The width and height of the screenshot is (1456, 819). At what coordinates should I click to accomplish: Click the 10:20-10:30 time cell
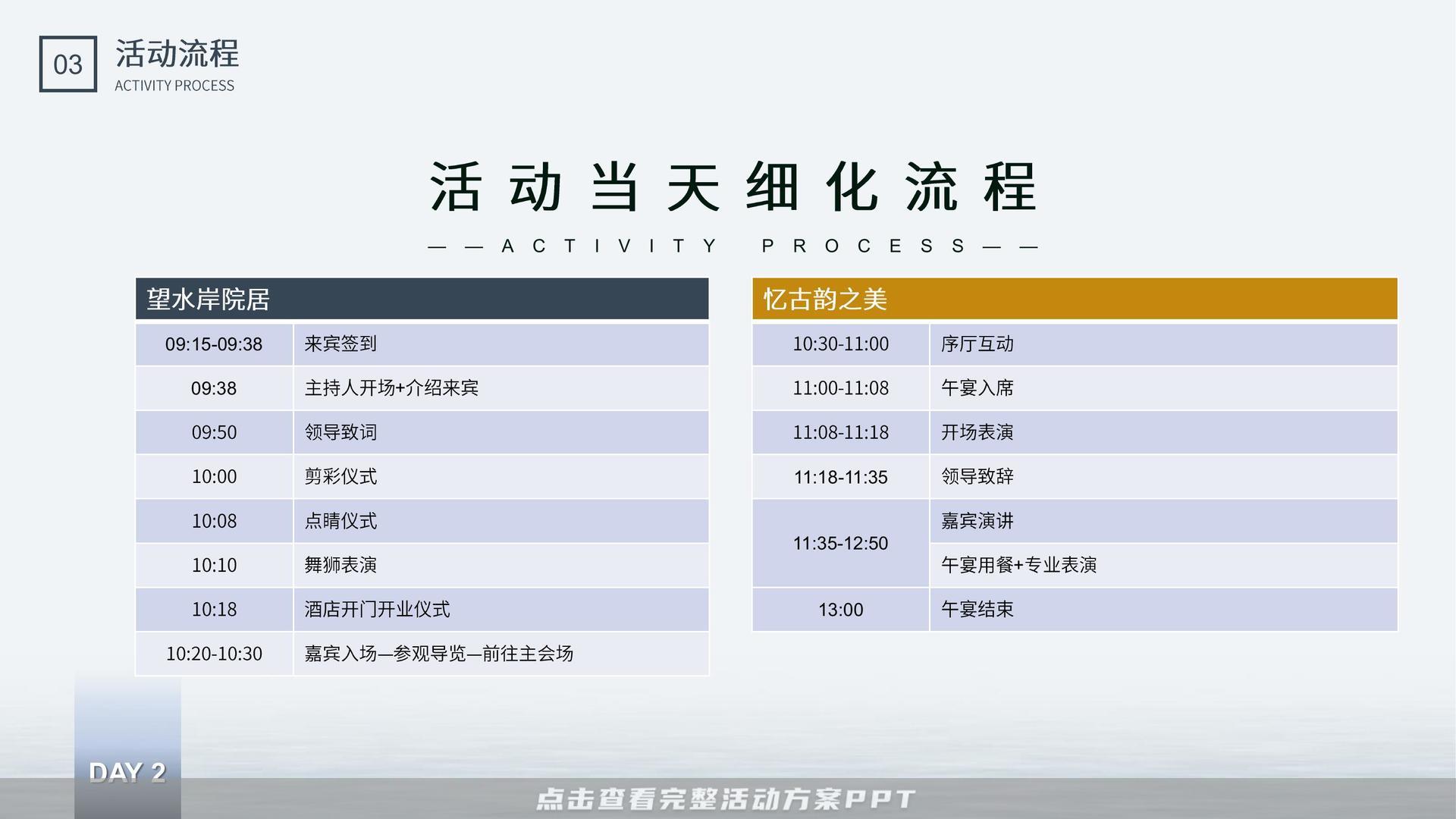[x=214, y=654]
